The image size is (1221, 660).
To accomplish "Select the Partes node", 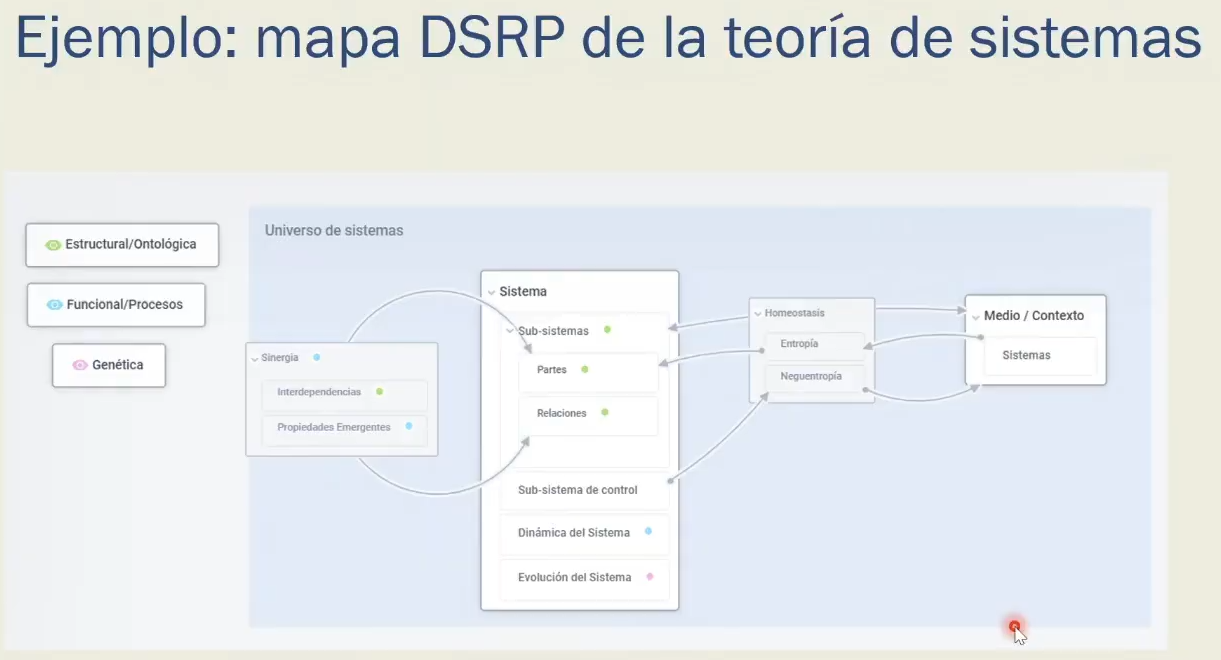I will [588, 372].
